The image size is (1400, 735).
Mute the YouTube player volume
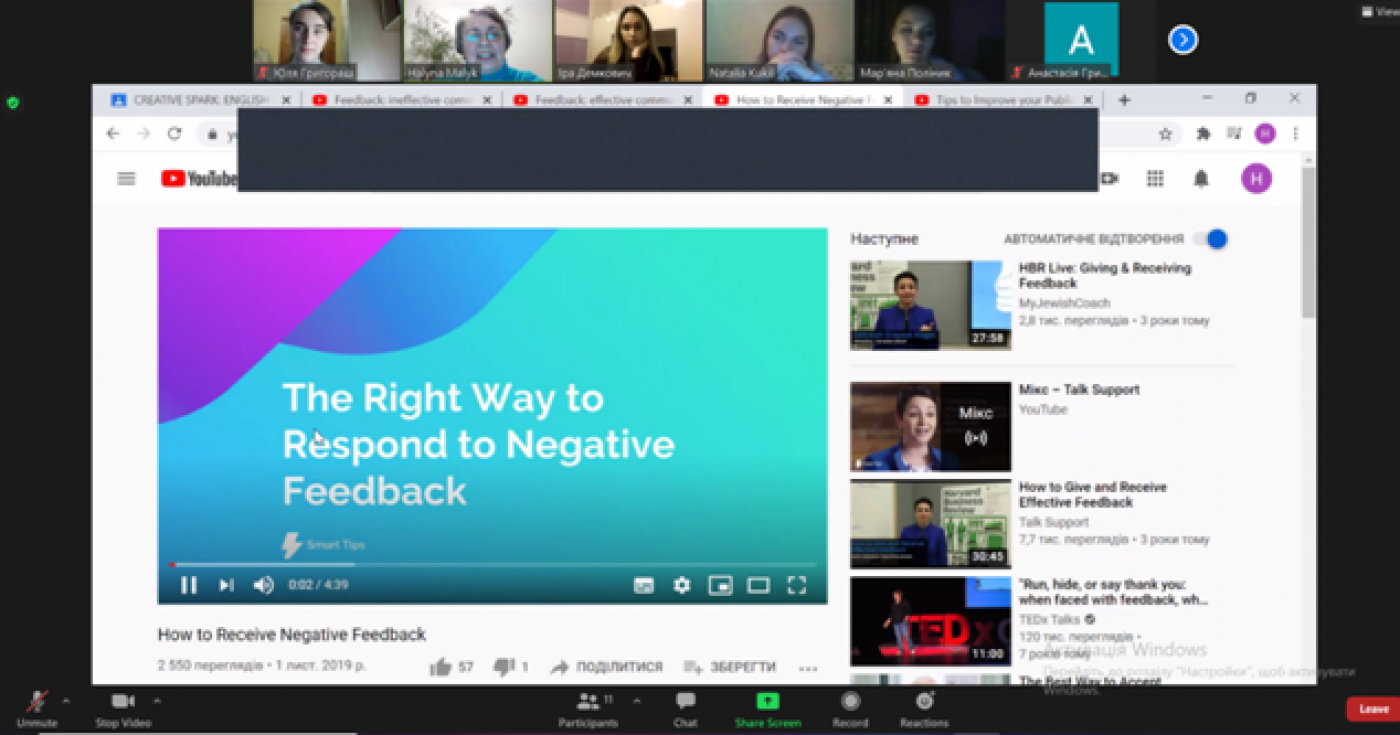click(263, 585)
